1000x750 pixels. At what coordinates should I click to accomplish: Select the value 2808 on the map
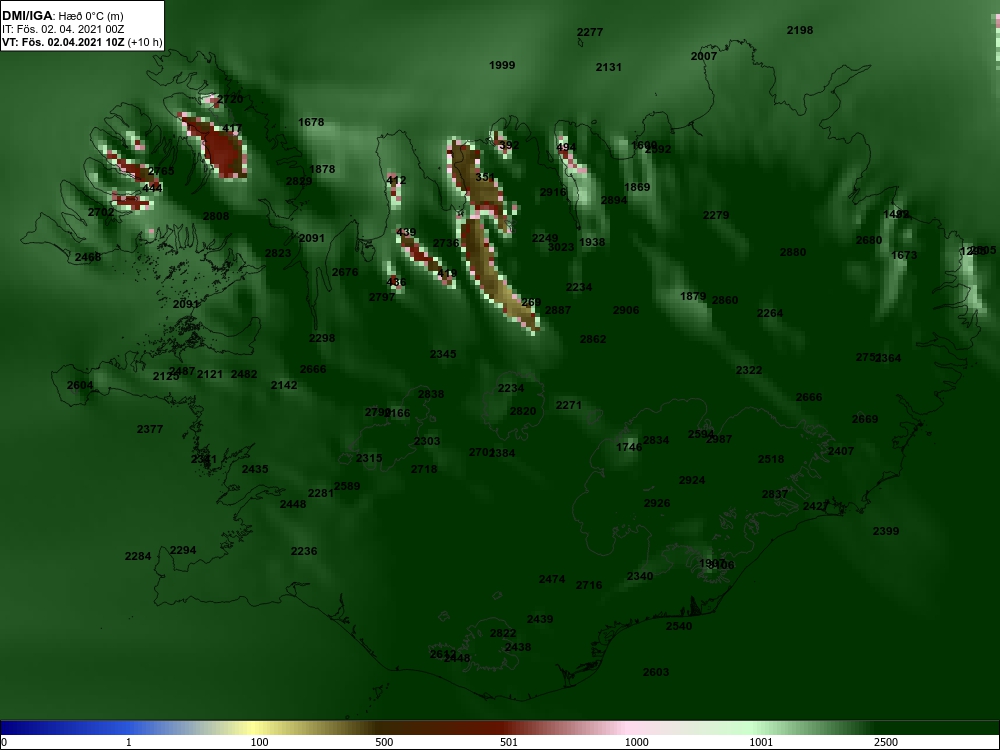[x=216, y=216]
